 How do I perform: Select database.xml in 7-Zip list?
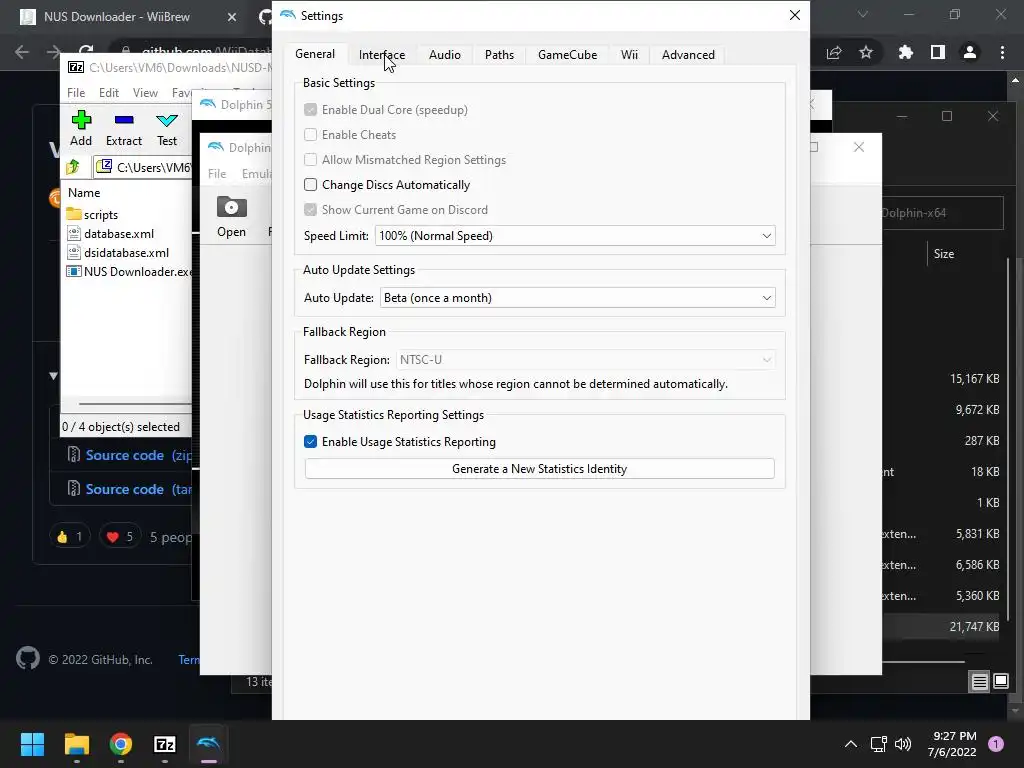[110, 234]
